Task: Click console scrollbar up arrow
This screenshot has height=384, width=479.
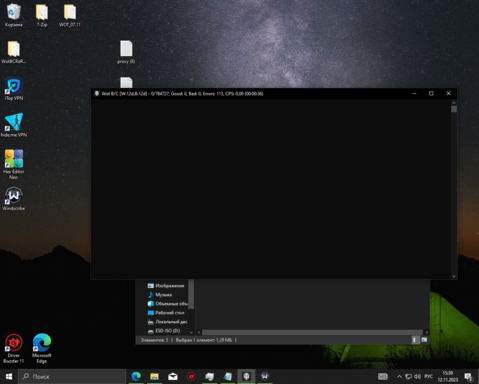Action: (x=454, y=102)
